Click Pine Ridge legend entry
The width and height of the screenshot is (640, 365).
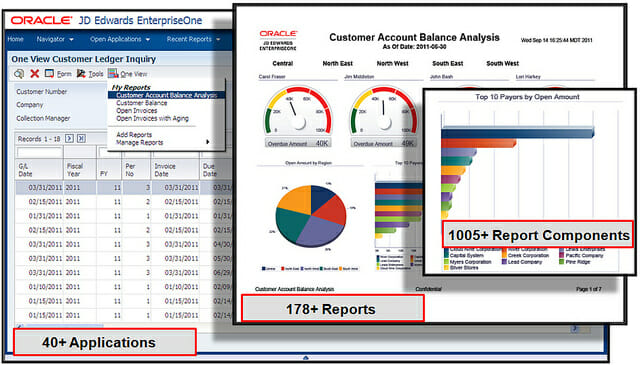[x=575, y=262]
